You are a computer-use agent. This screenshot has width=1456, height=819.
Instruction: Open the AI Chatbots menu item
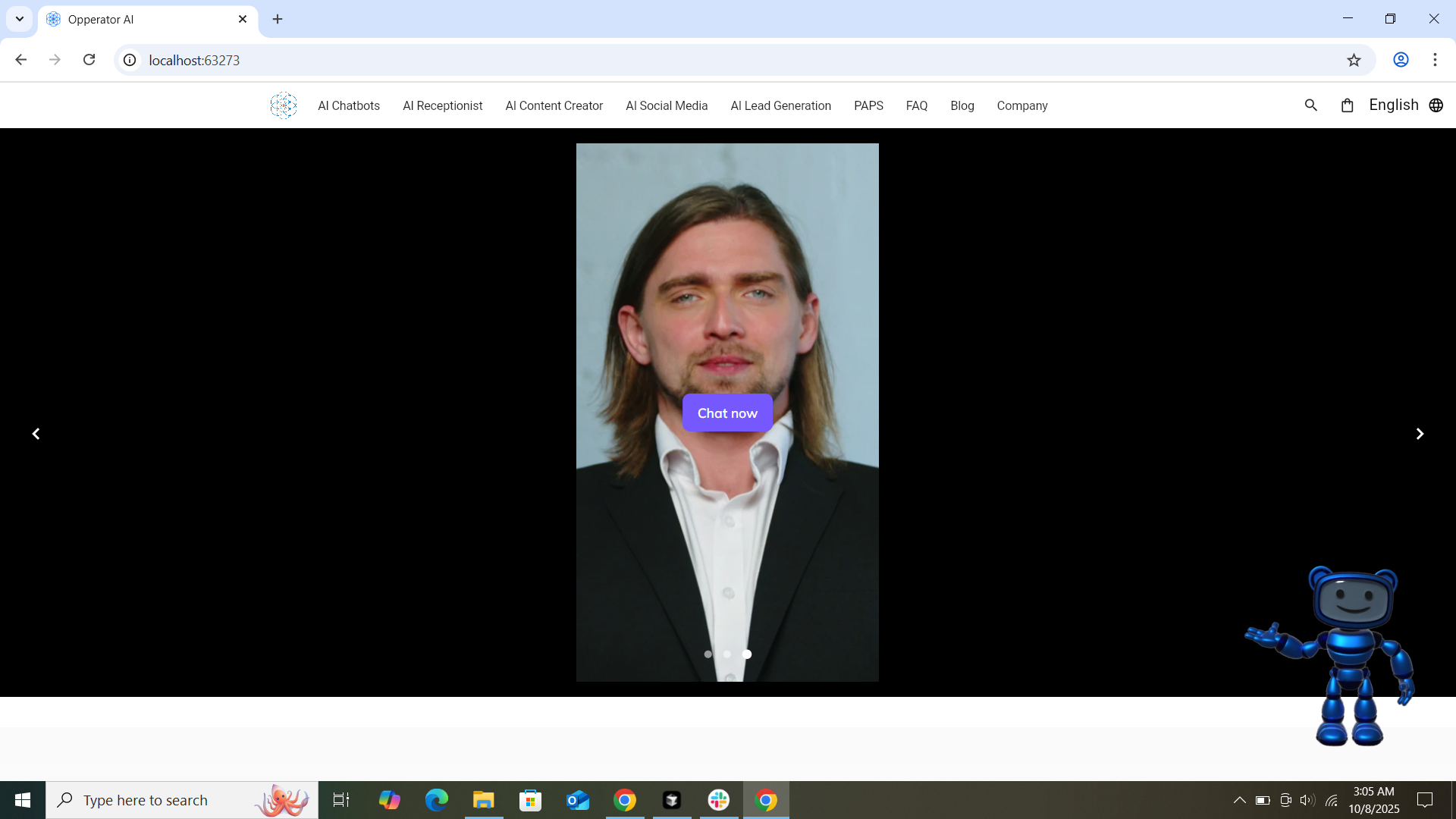pyautogui.click(x=349, y=105)
